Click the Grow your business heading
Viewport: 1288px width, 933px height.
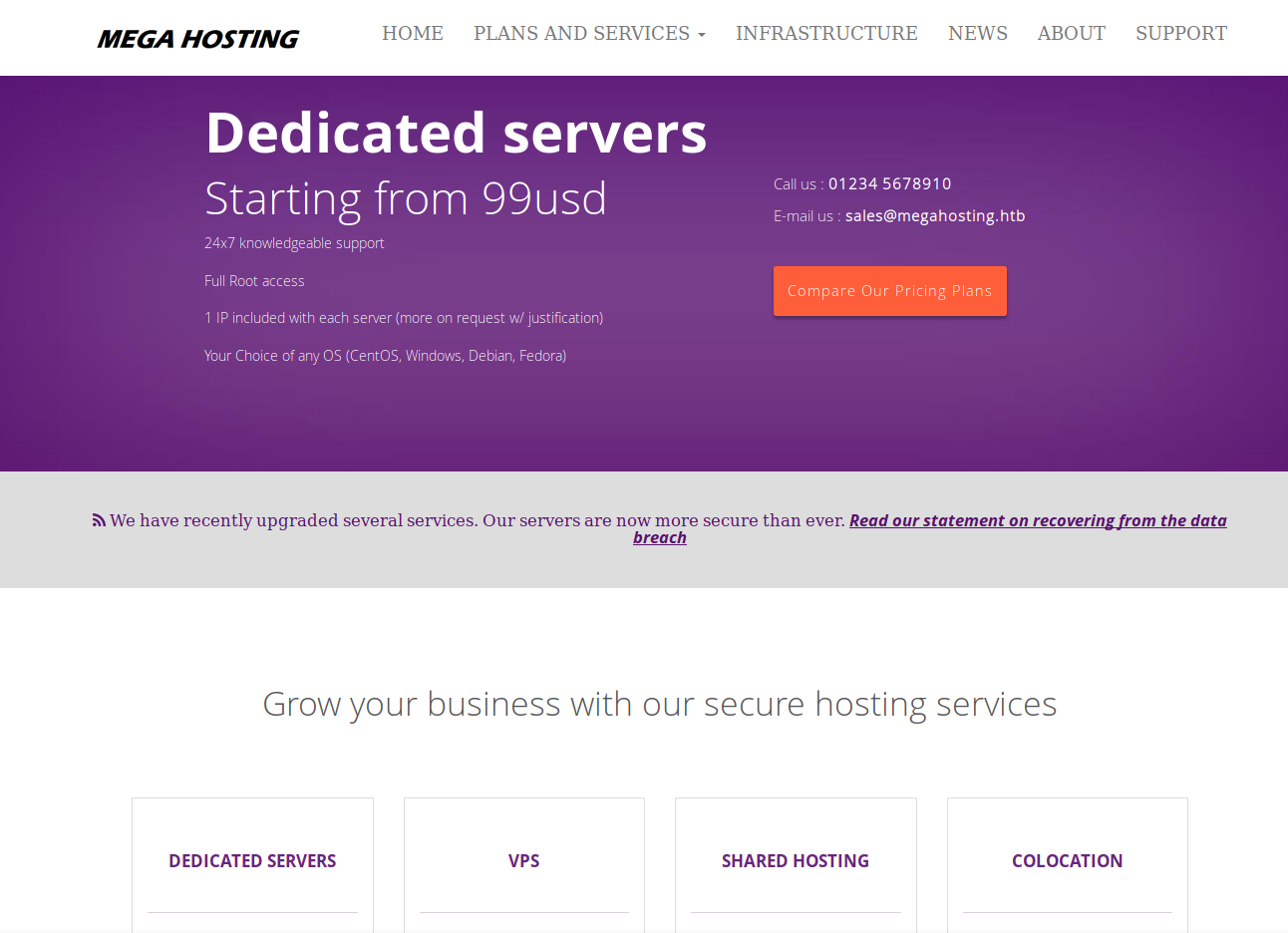point(659,704)
